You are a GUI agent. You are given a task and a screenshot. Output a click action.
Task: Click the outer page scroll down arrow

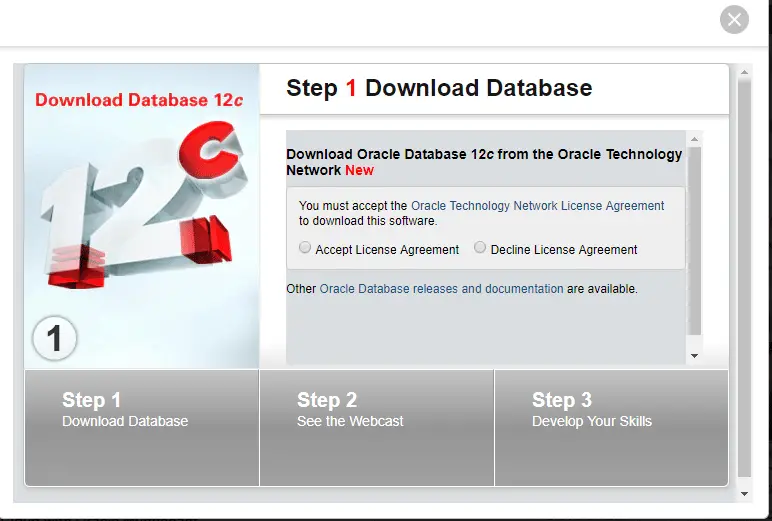pos(744,494)
